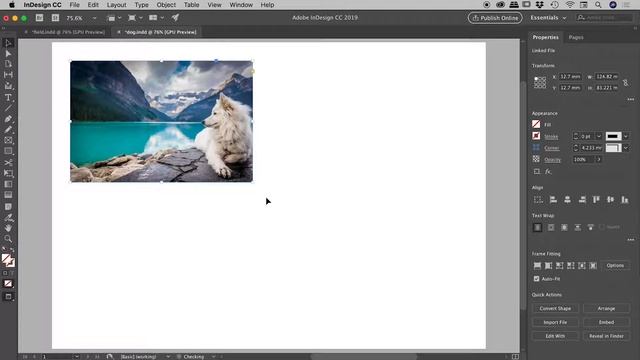Image resolution: width=640 pixels, height=360 pixels.
Task: Select the Line tool
Action: point(8,108)
